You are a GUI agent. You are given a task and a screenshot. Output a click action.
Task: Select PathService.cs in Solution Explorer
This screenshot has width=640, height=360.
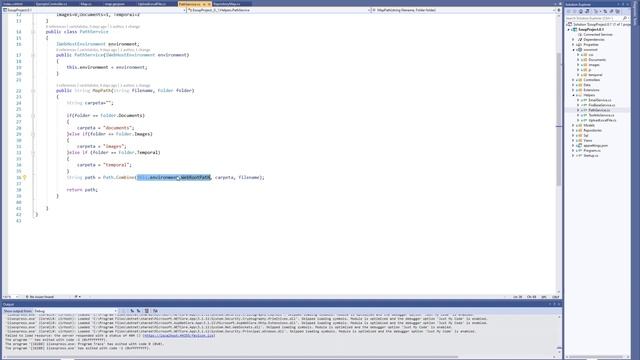599,110
